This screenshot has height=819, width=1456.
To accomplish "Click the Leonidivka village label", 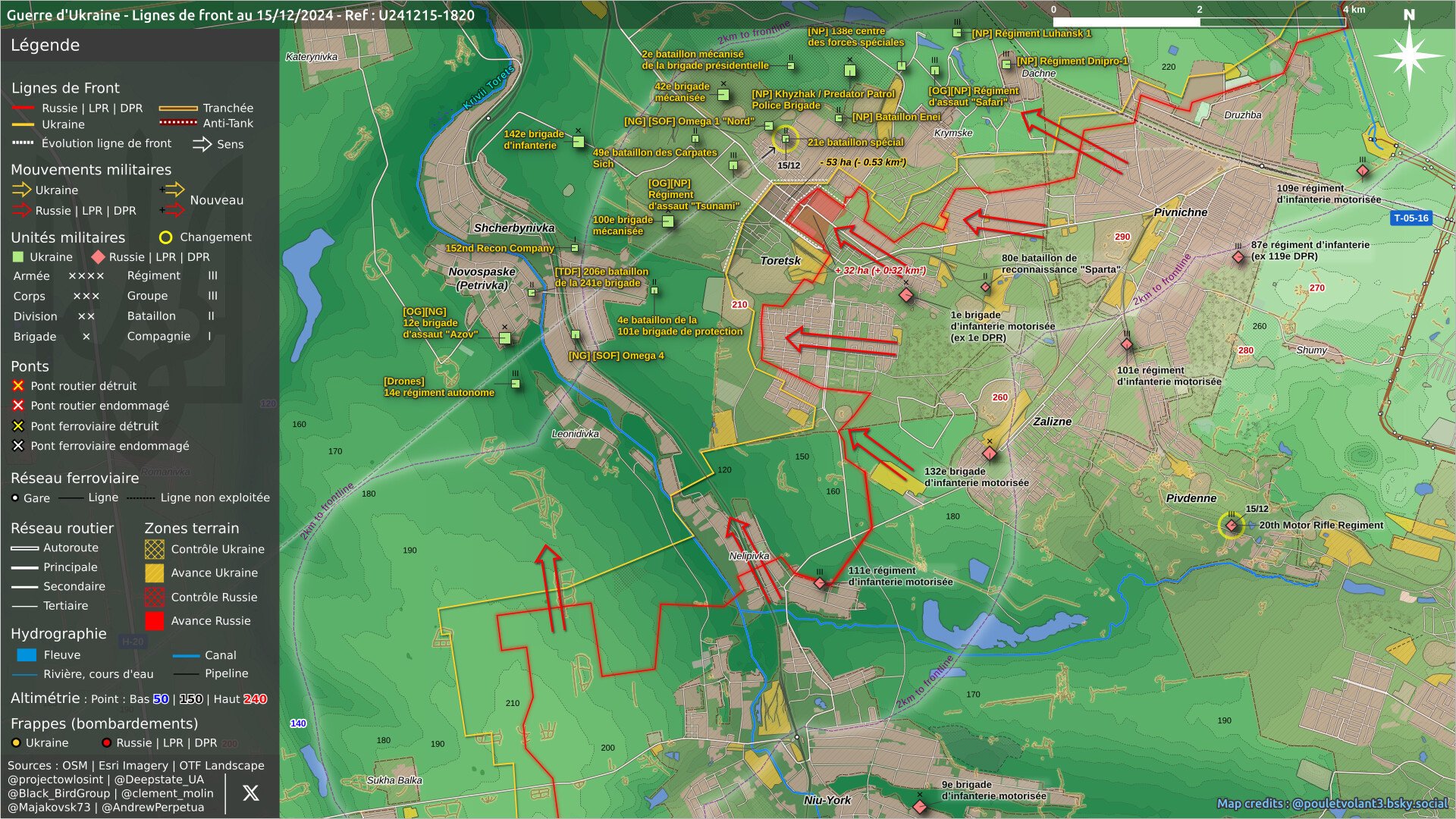I will click(x=576, y=434).
